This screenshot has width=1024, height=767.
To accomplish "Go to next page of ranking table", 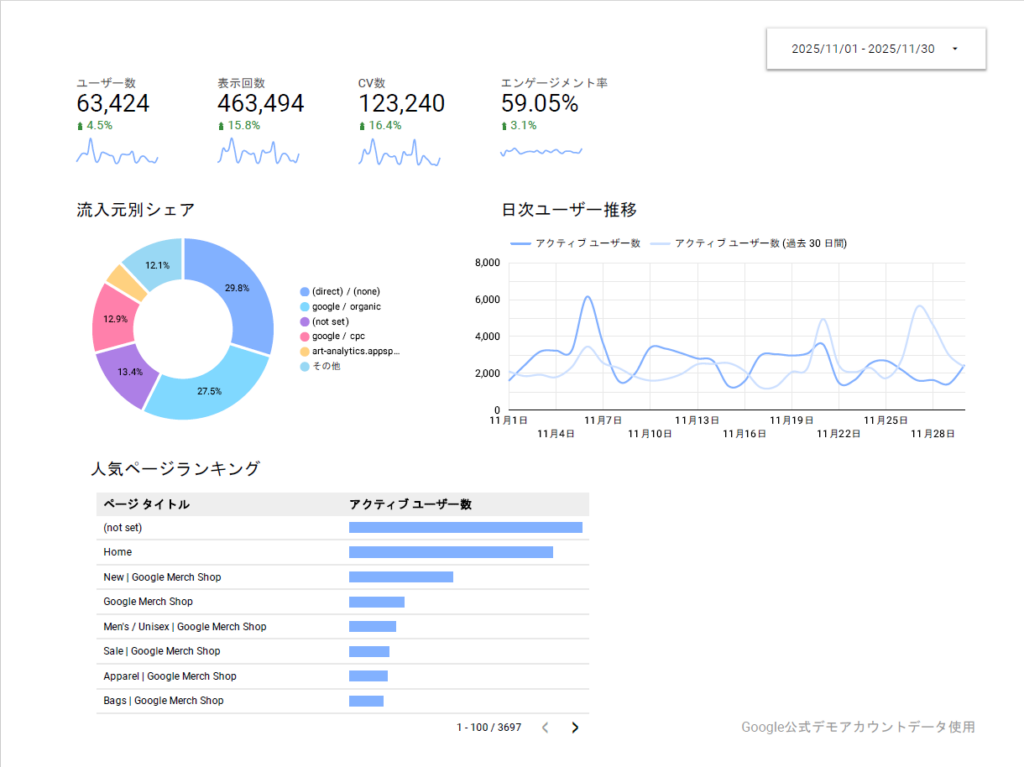I will [575, 727].
